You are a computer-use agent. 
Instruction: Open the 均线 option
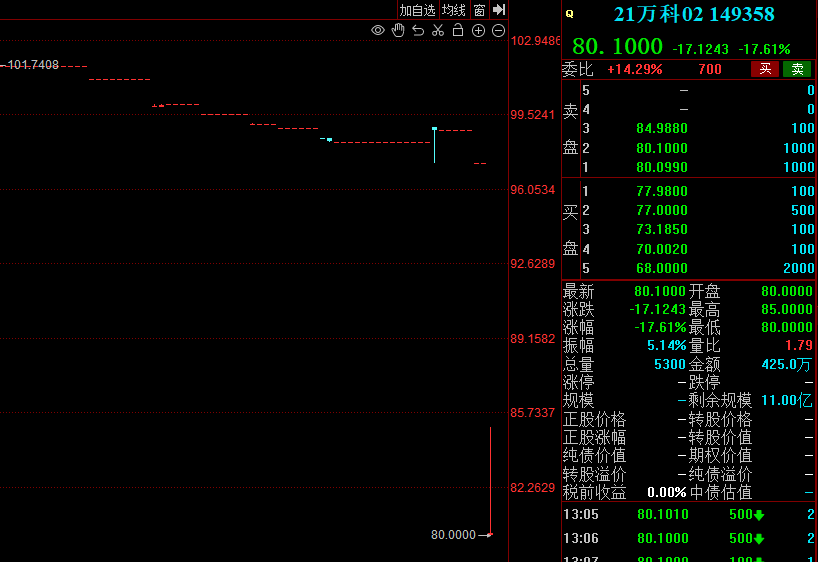(453, 10)
